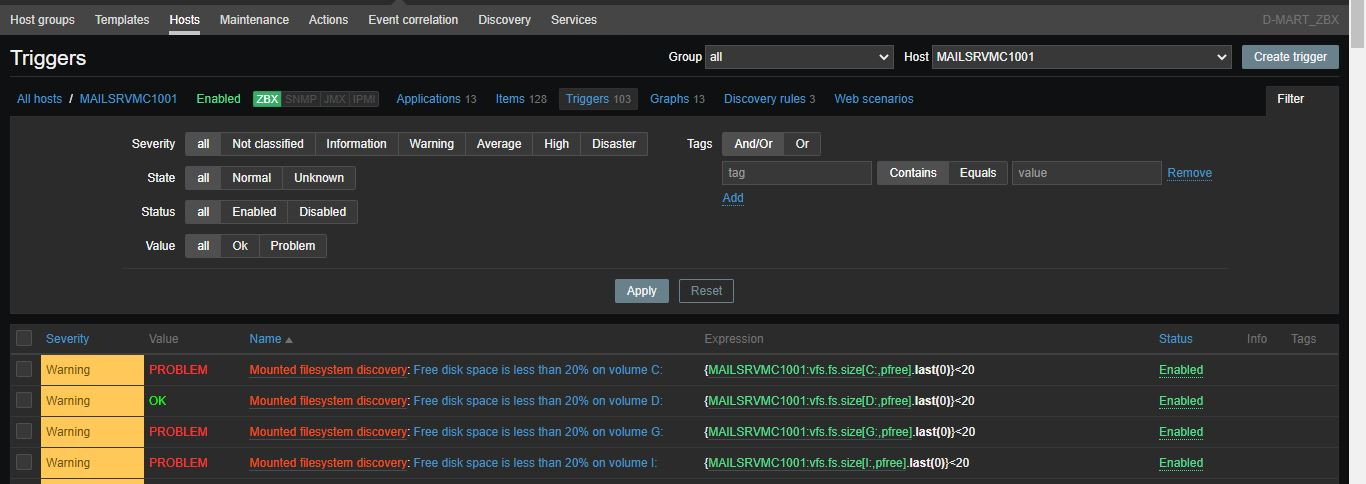The image size is (1366, 484).
Task: Click the IPMI interface status badge
Action: tap(364, 99)
